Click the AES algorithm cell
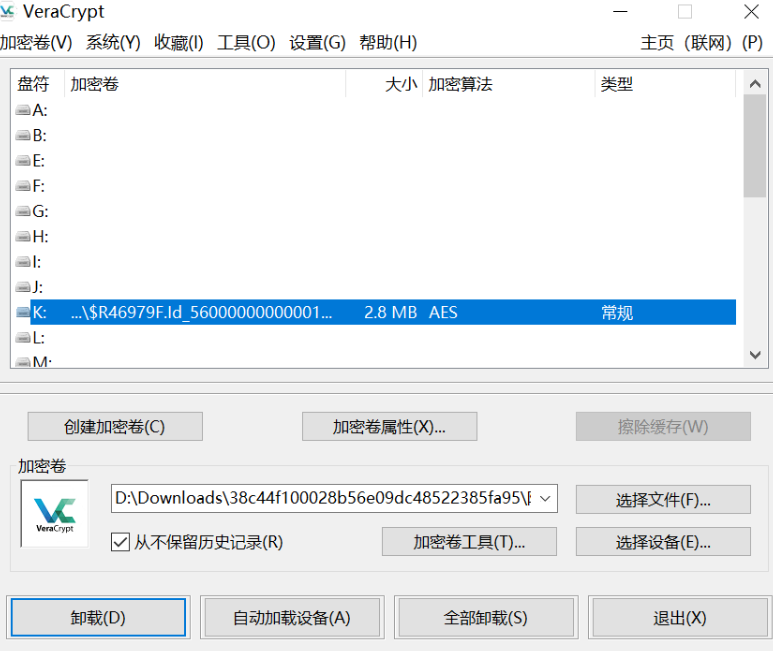773x651 pixels. coord(443,312)
